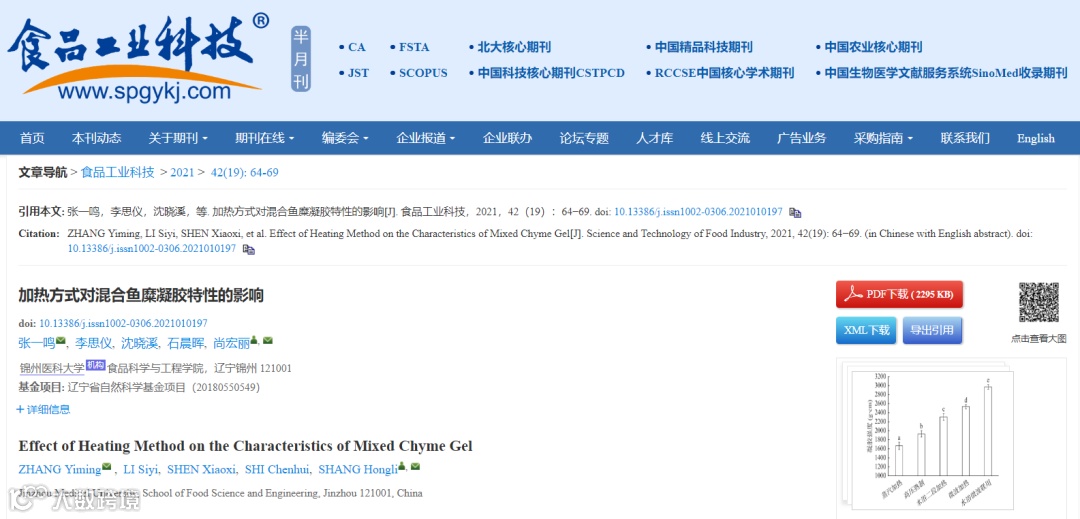Click the 食品工业科技 journal logo

pos(138,59)
